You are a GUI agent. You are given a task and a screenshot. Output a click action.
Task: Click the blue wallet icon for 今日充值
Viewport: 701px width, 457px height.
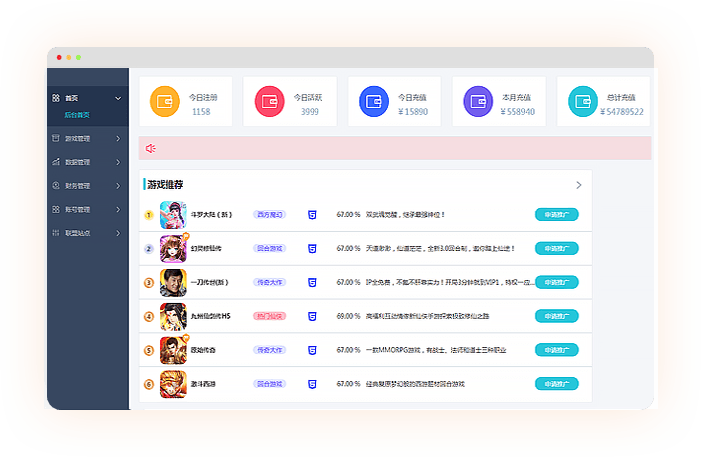[374, 102]
